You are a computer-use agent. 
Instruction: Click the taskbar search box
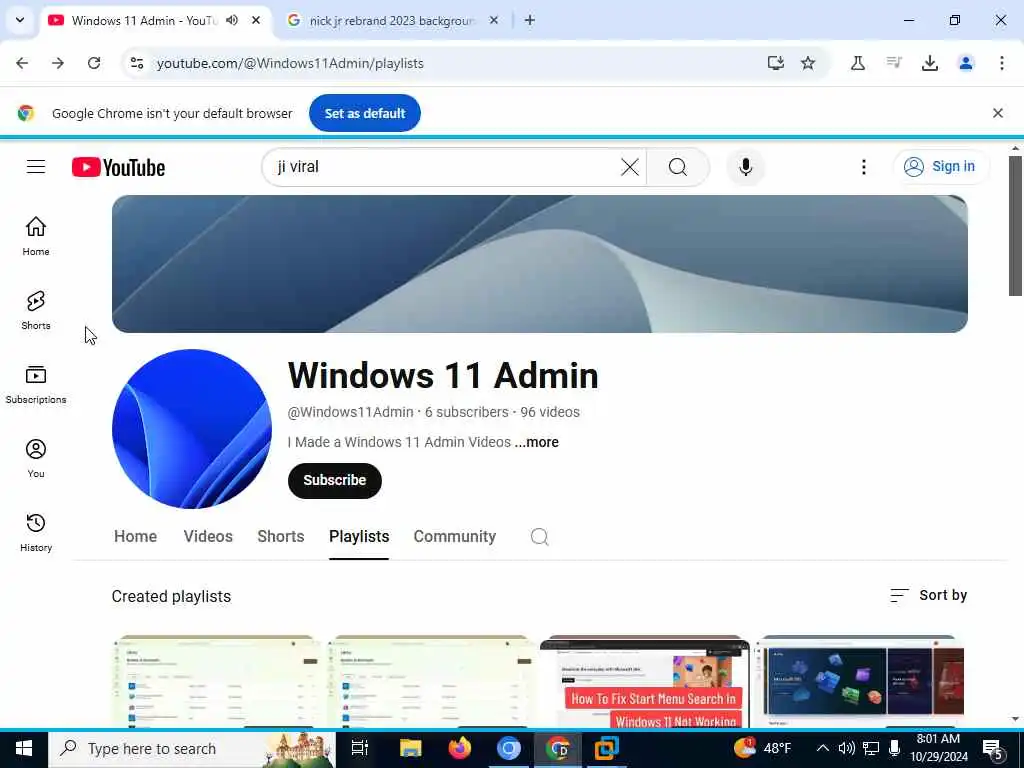tap(192, 748)
